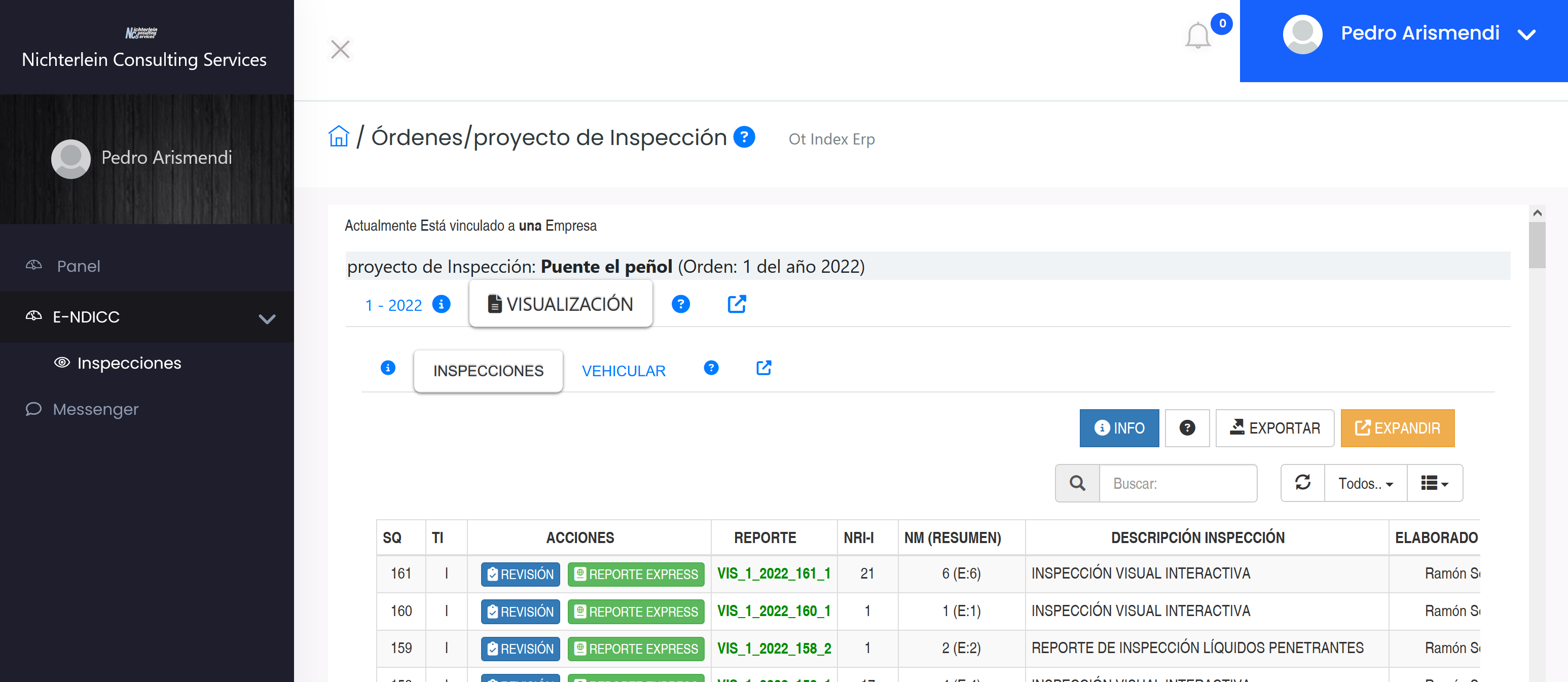The image size is (1568, 682).
Task: Open REPORTE EXPRESS for inspection 161
Action: point(636,574)
